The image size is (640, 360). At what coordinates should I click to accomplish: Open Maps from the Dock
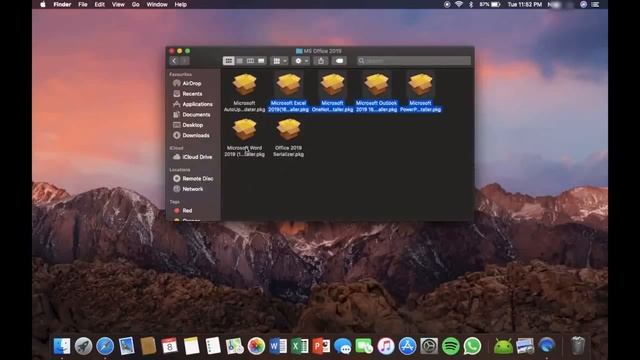click(235, 346)
